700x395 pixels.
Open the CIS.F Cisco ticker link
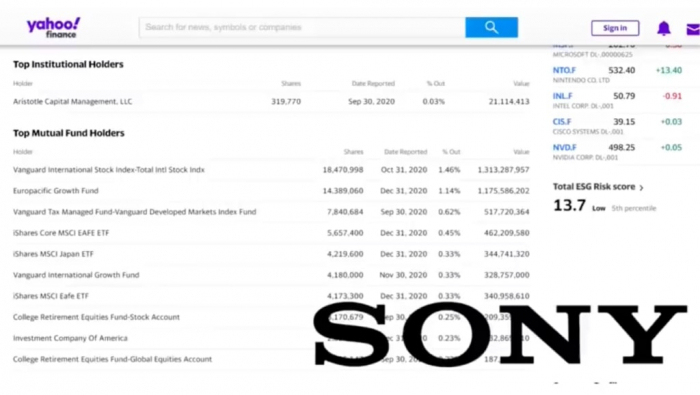tap(562, 121)
